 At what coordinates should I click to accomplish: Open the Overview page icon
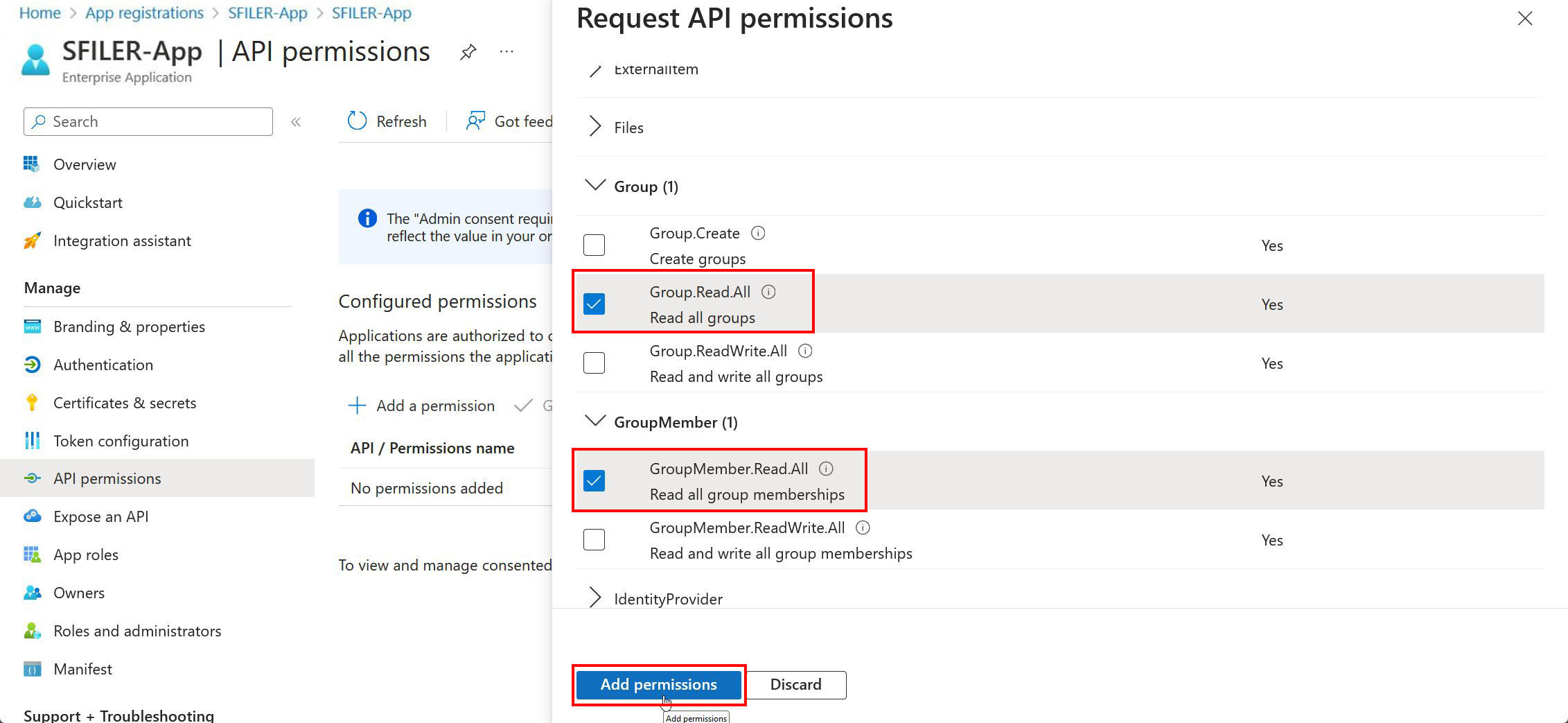(31, 164)
